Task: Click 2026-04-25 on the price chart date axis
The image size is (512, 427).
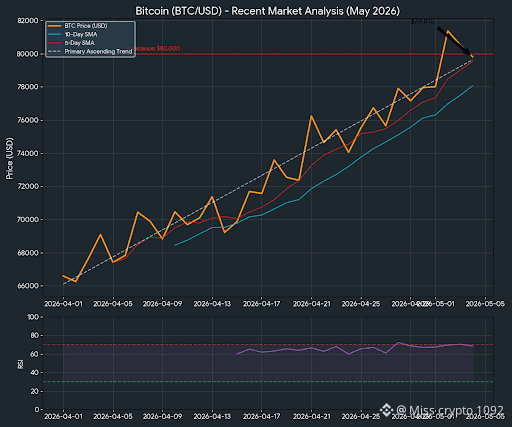Action: click(x=361, y=304)
